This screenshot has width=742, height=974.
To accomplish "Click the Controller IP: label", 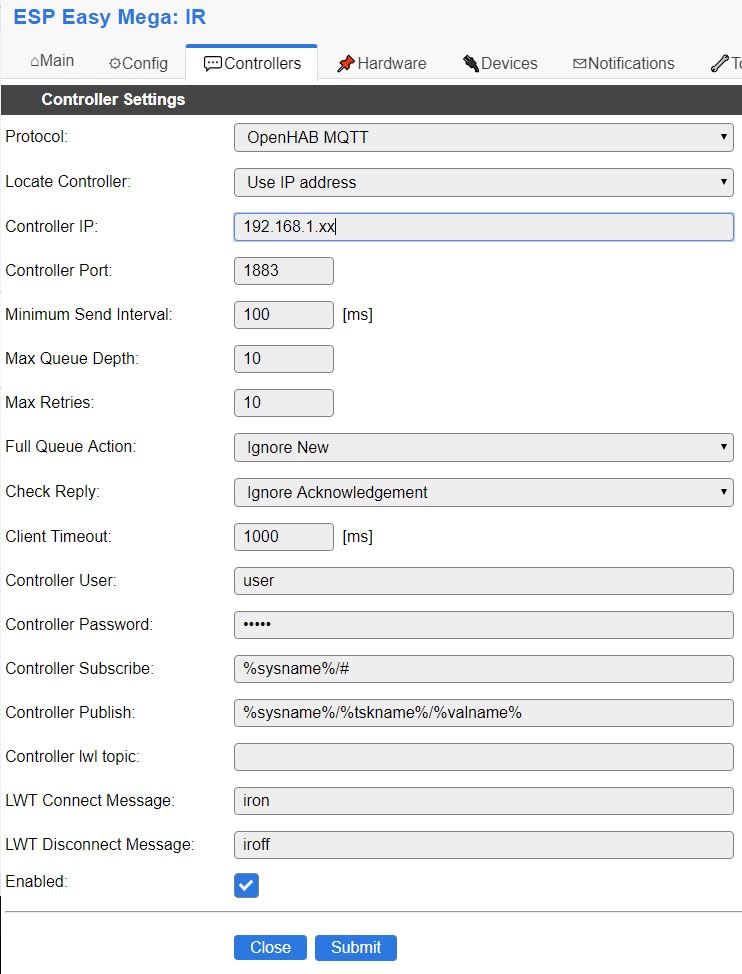I will [x=52, y=226].
